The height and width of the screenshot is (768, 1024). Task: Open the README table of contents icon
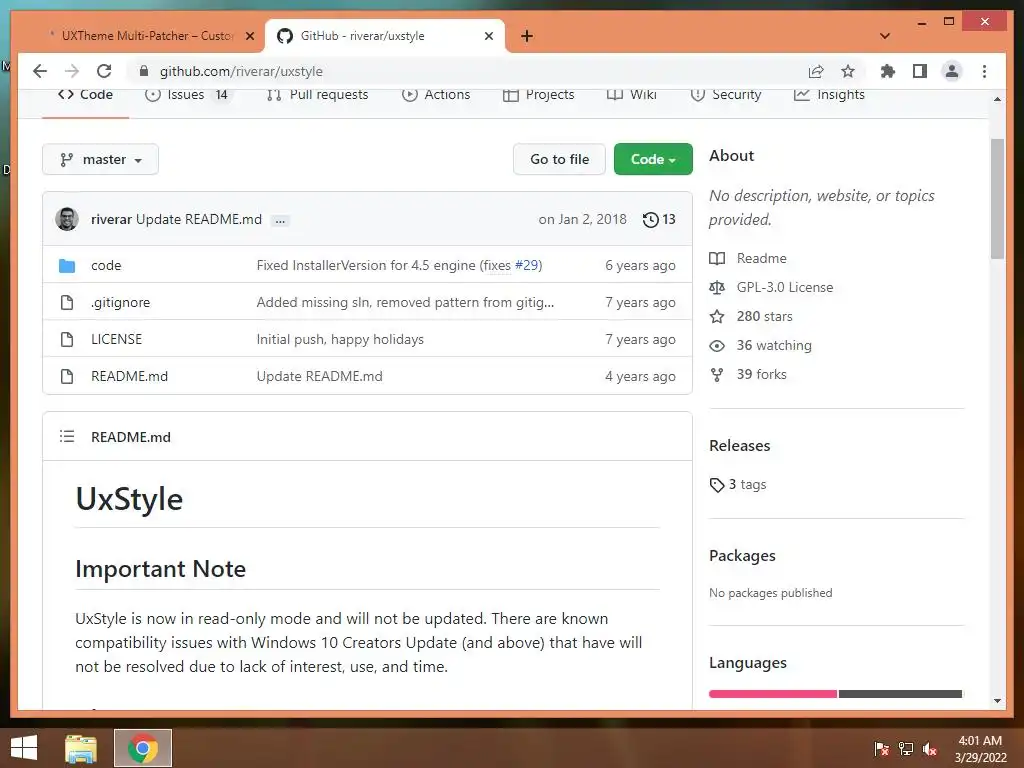click(67, 436)
